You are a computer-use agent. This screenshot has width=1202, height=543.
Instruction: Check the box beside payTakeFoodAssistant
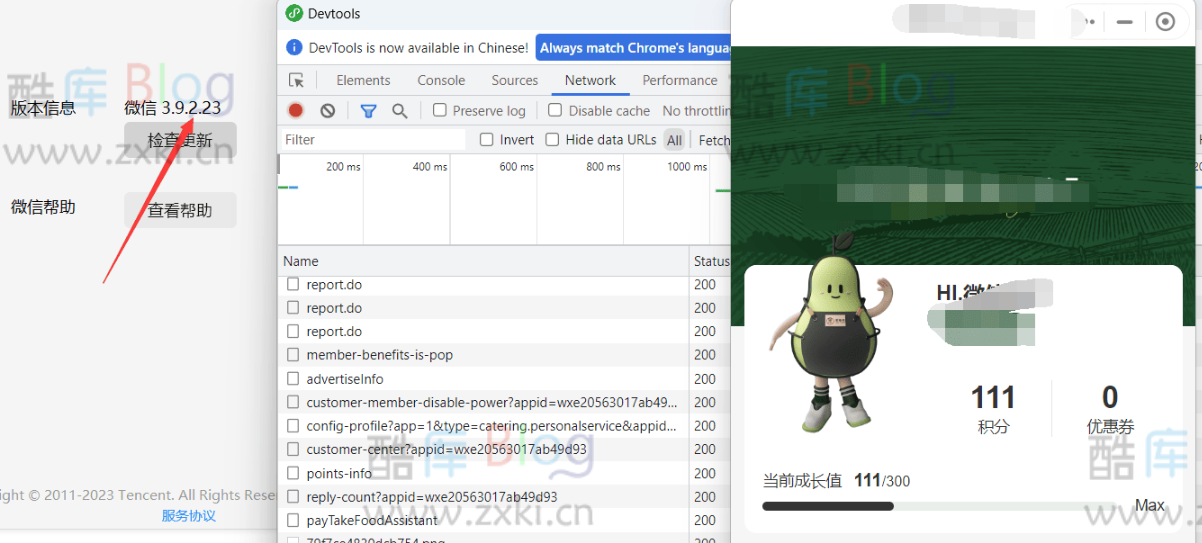click(x=293, y=520)
